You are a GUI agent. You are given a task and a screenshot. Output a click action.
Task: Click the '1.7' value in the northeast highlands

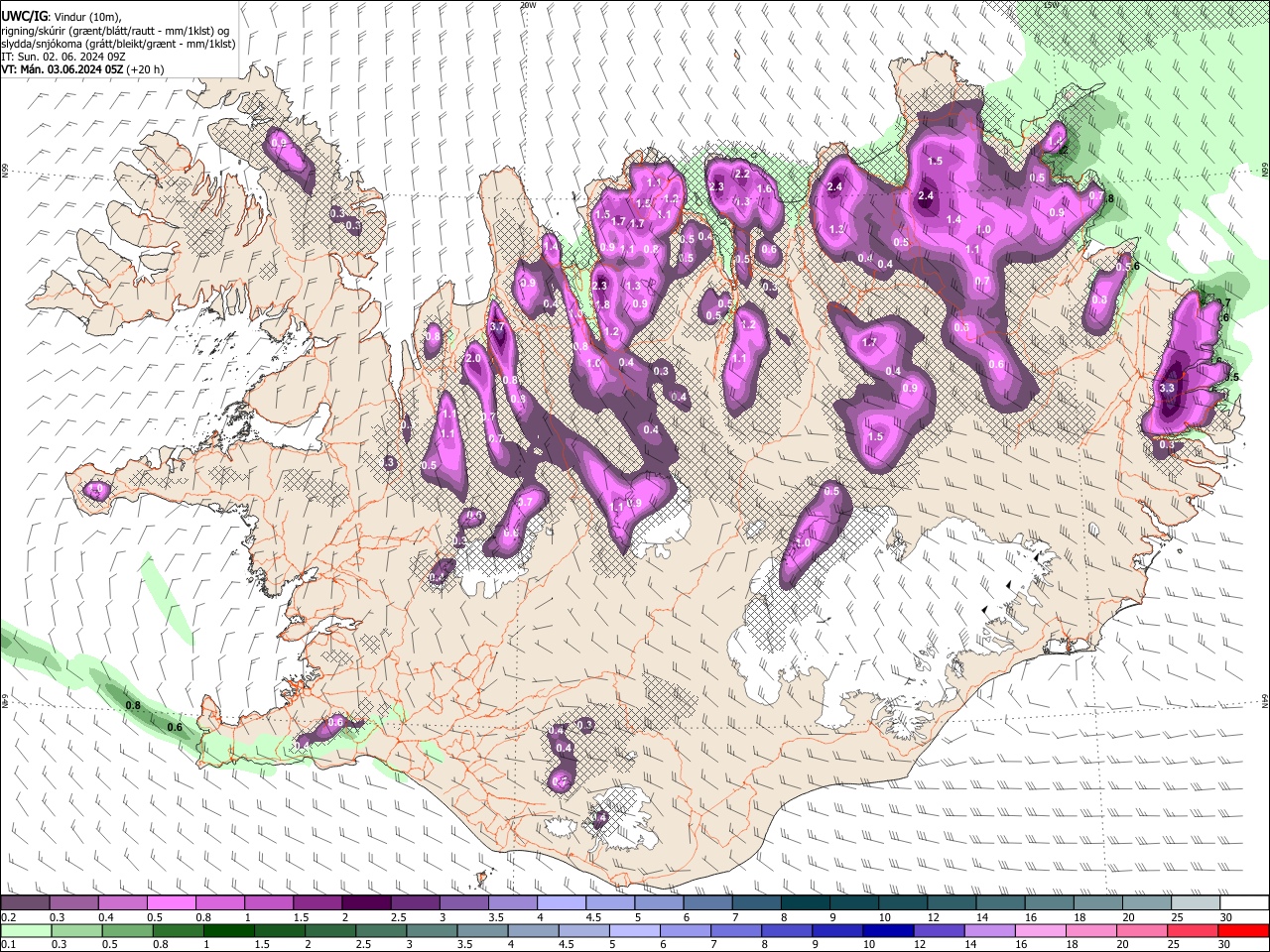point(870,341)
